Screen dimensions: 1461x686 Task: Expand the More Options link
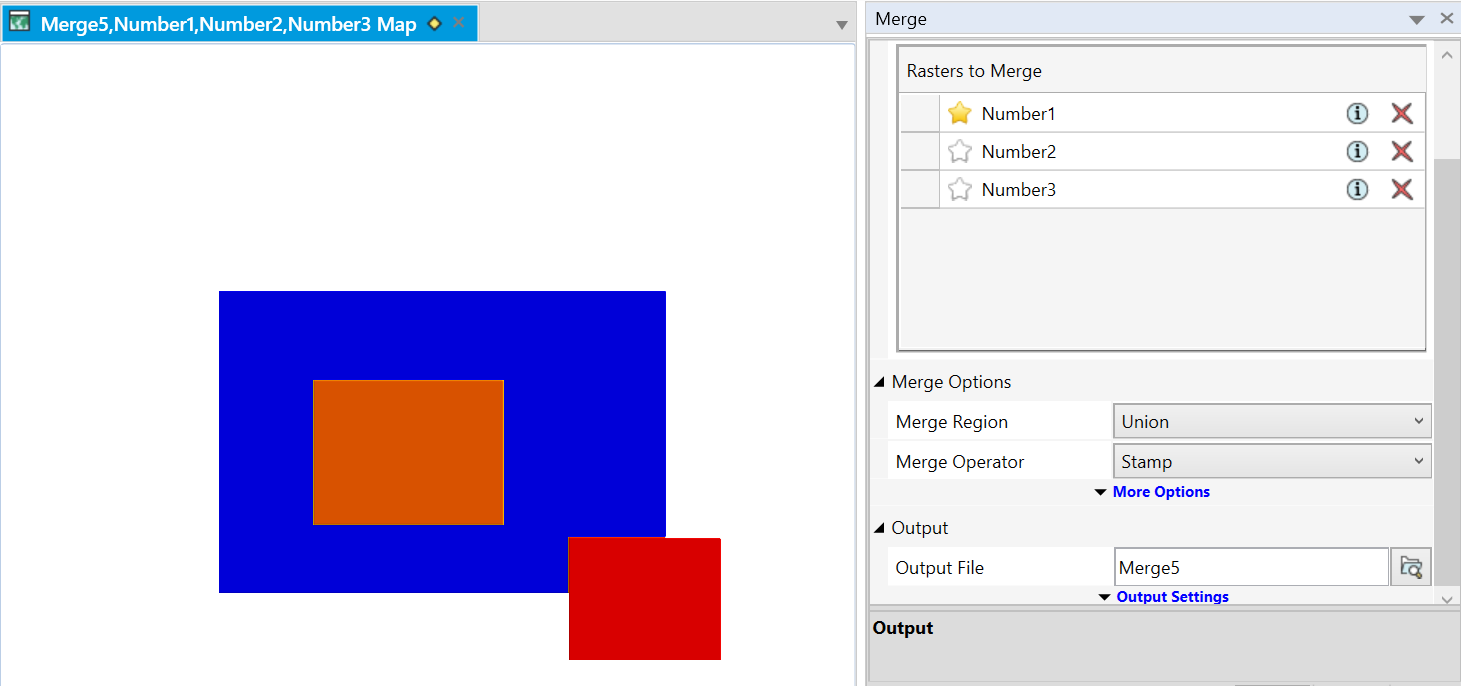1160,492
